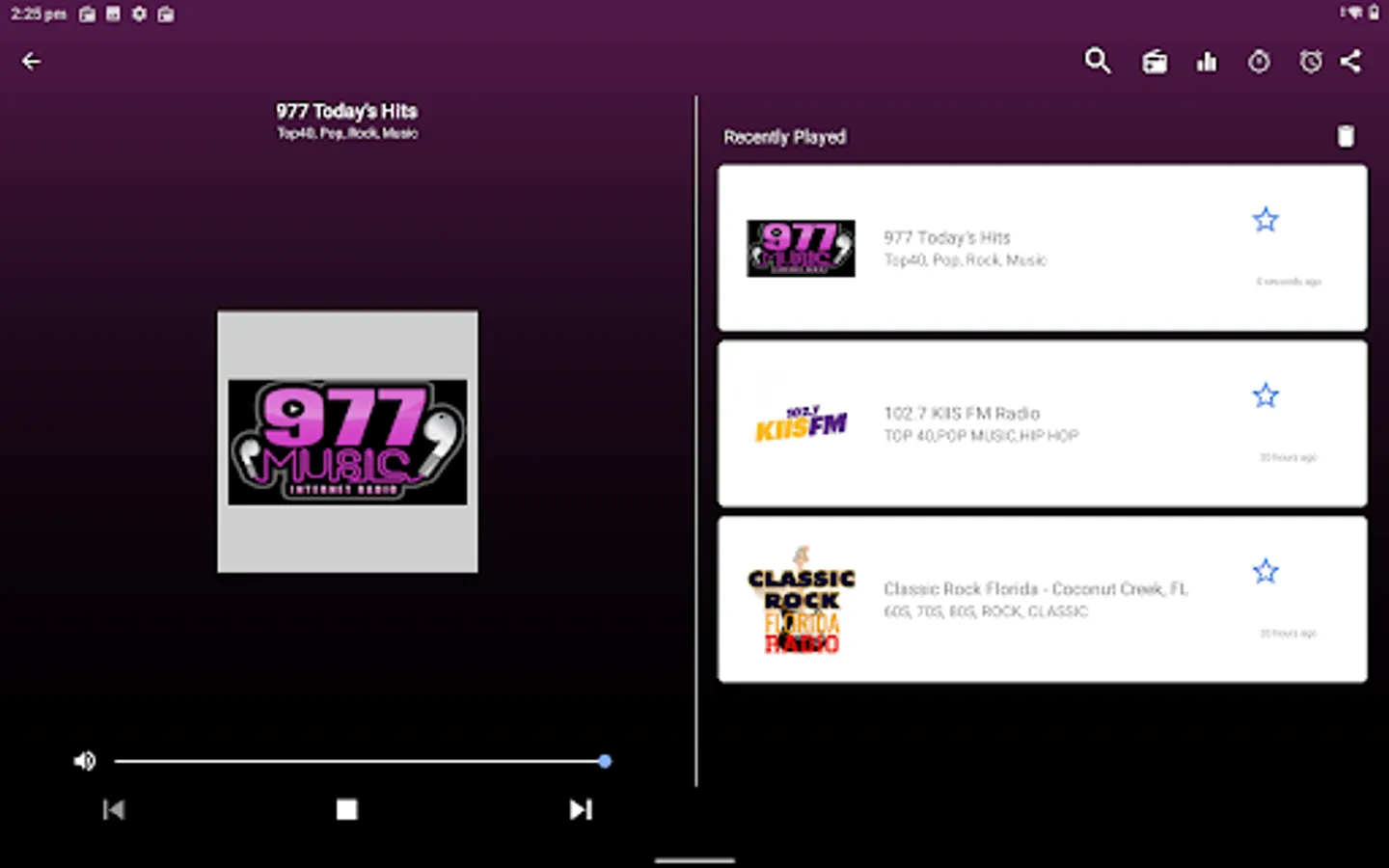Image resolution: width=1389 pixels, height=868 pixels.
Task: Click the TOP 40,POP MUSIC,HIP HOP genre line
Action: (981, 436)
